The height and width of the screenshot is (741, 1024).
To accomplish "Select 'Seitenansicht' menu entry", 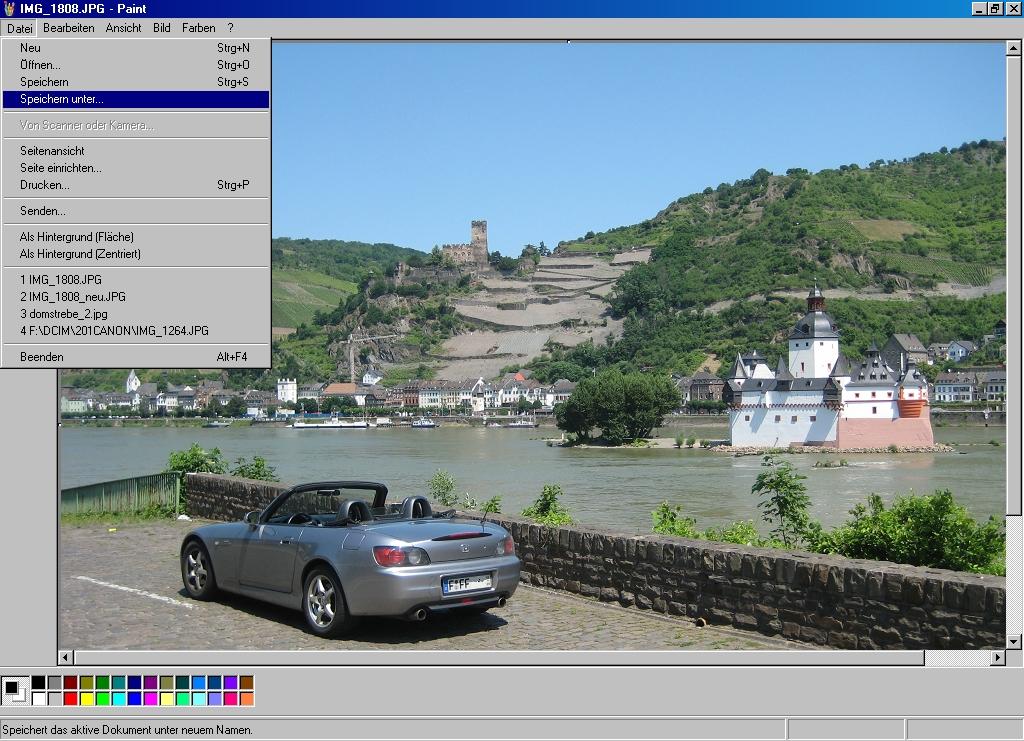I will pyautogui.click(x=52, y=151).
